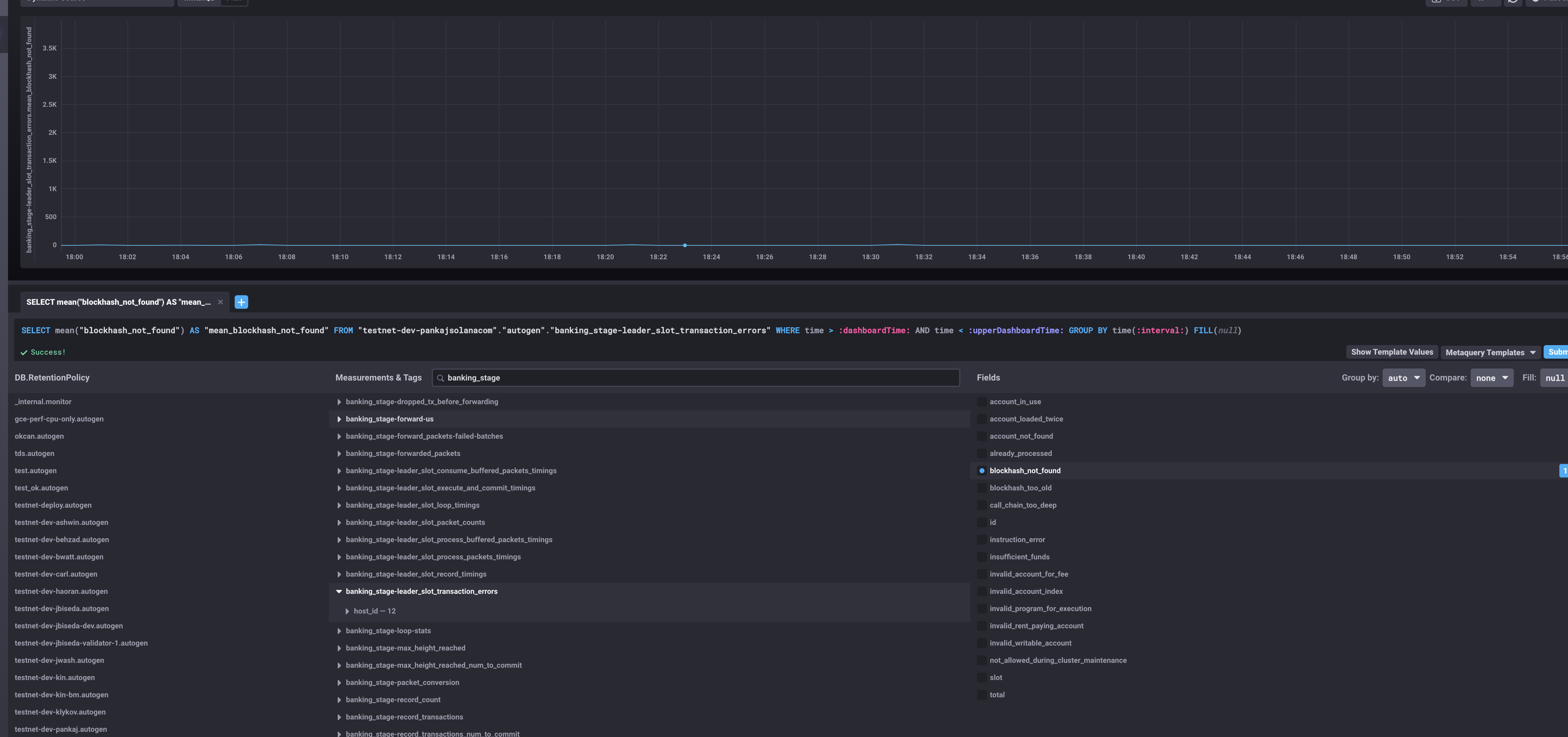This screenshot has height=737, width=1568.
Task: Check the invalid_rent_paying_account field
Action: pyautogui.click(x=982, y=626)
